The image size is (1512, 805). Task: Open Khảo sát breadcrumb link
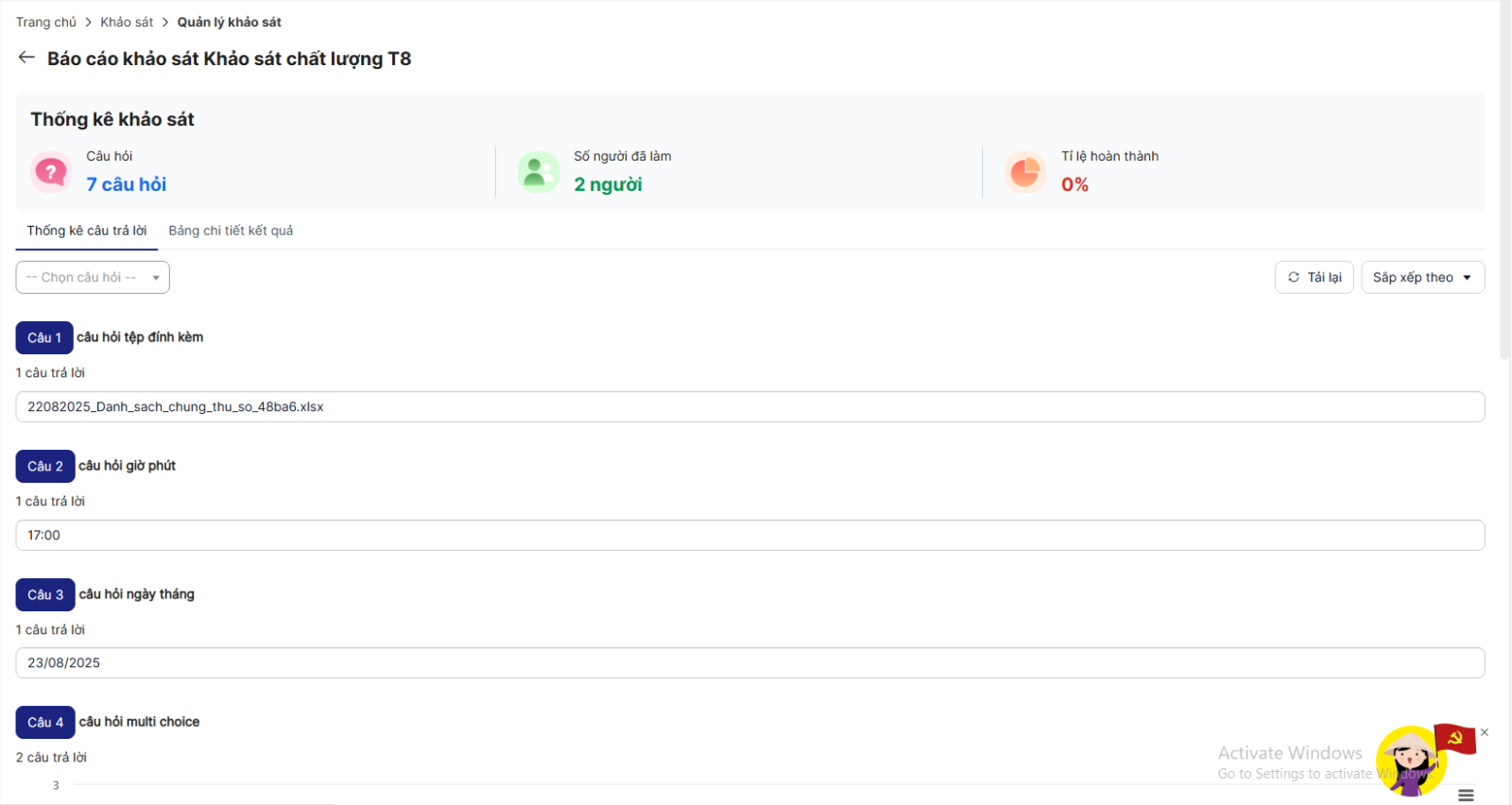coord(127,22)
